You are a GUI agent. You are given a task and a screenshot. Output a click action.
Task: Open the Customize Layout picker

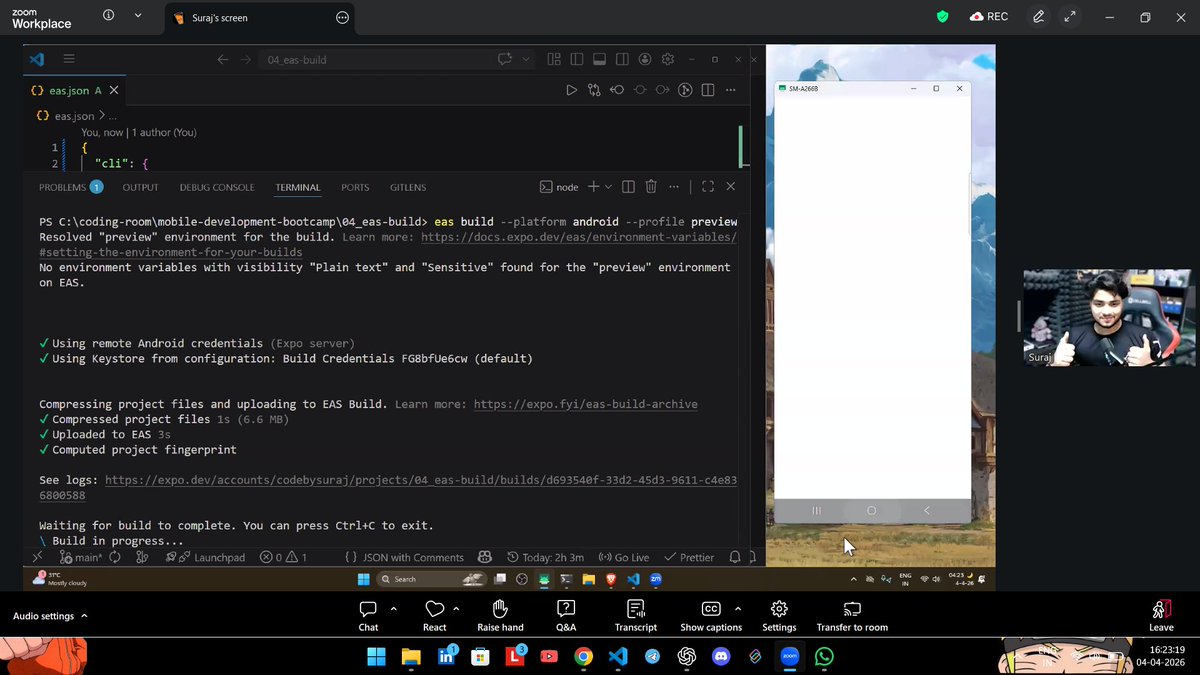pos(553,59)
